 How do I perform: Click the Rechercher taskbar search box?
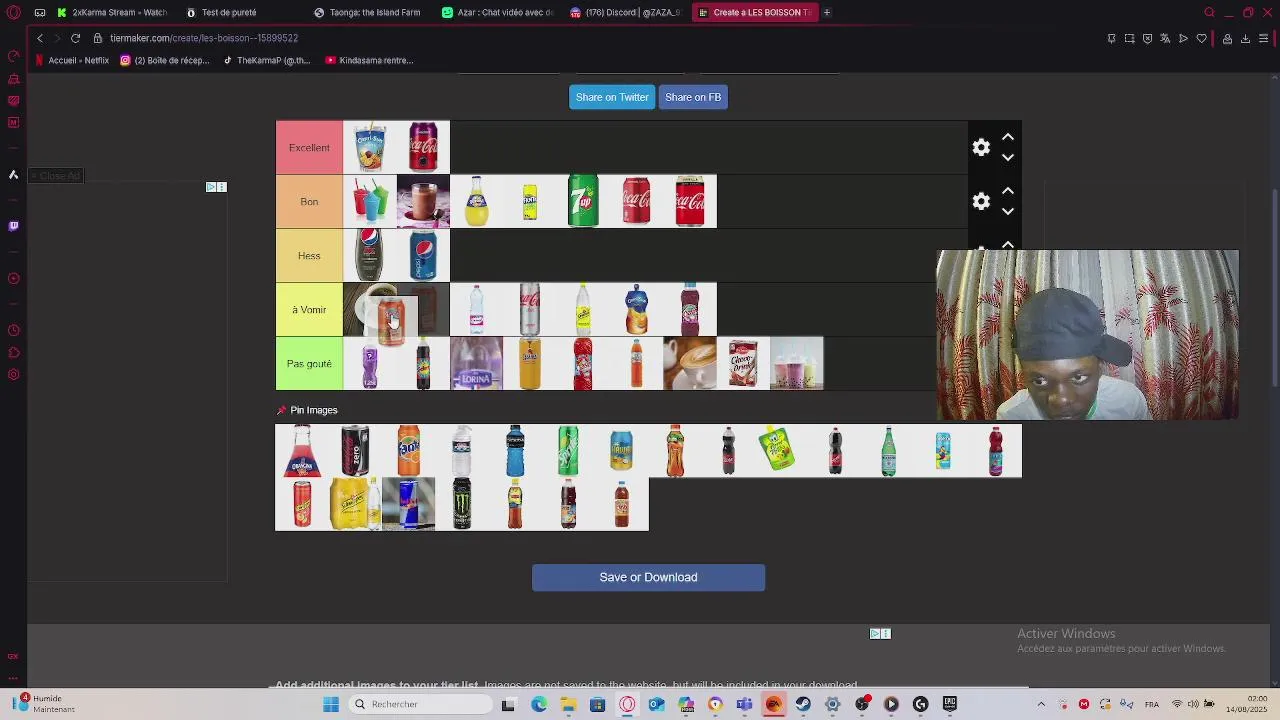[420, 704]
